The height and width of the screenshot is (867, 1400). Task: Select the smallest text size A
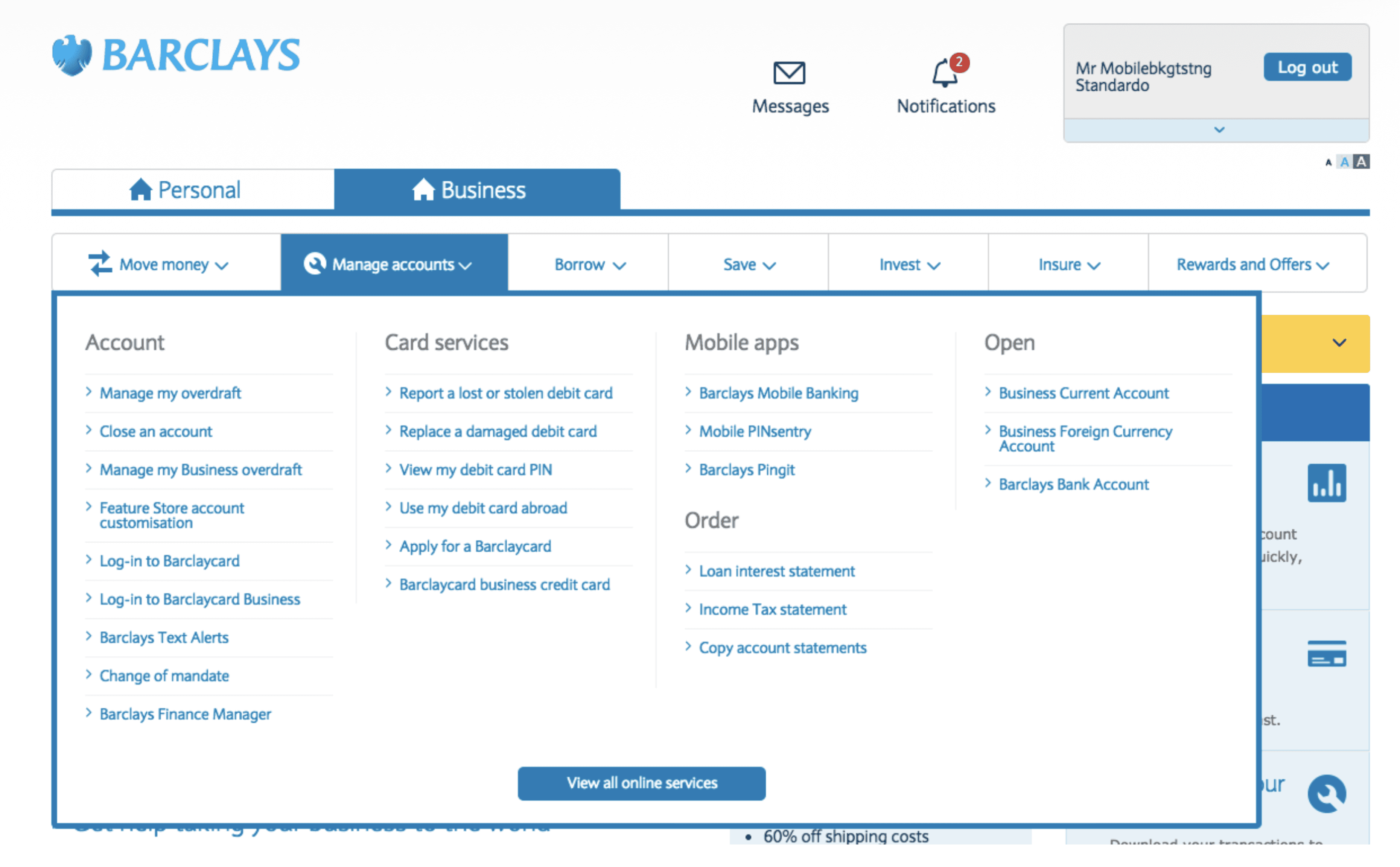(x=1328, y=163)
